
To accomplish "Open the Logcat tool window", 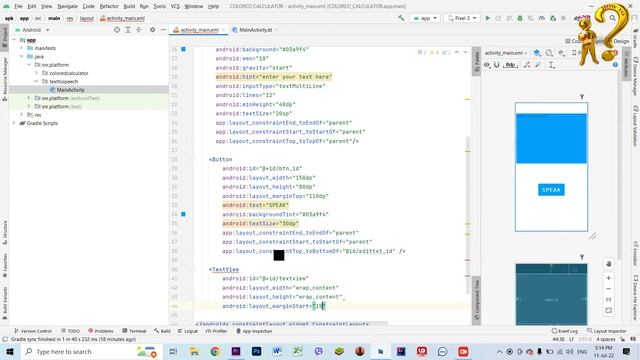I will click(188, 331).
